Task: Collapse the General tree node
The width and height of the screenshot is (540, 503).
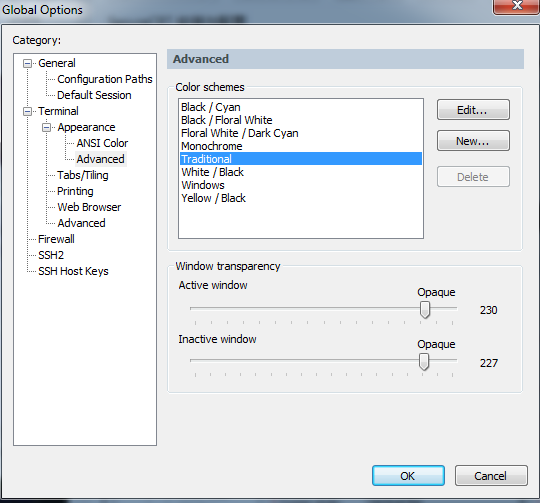Action: pos(27,63)
